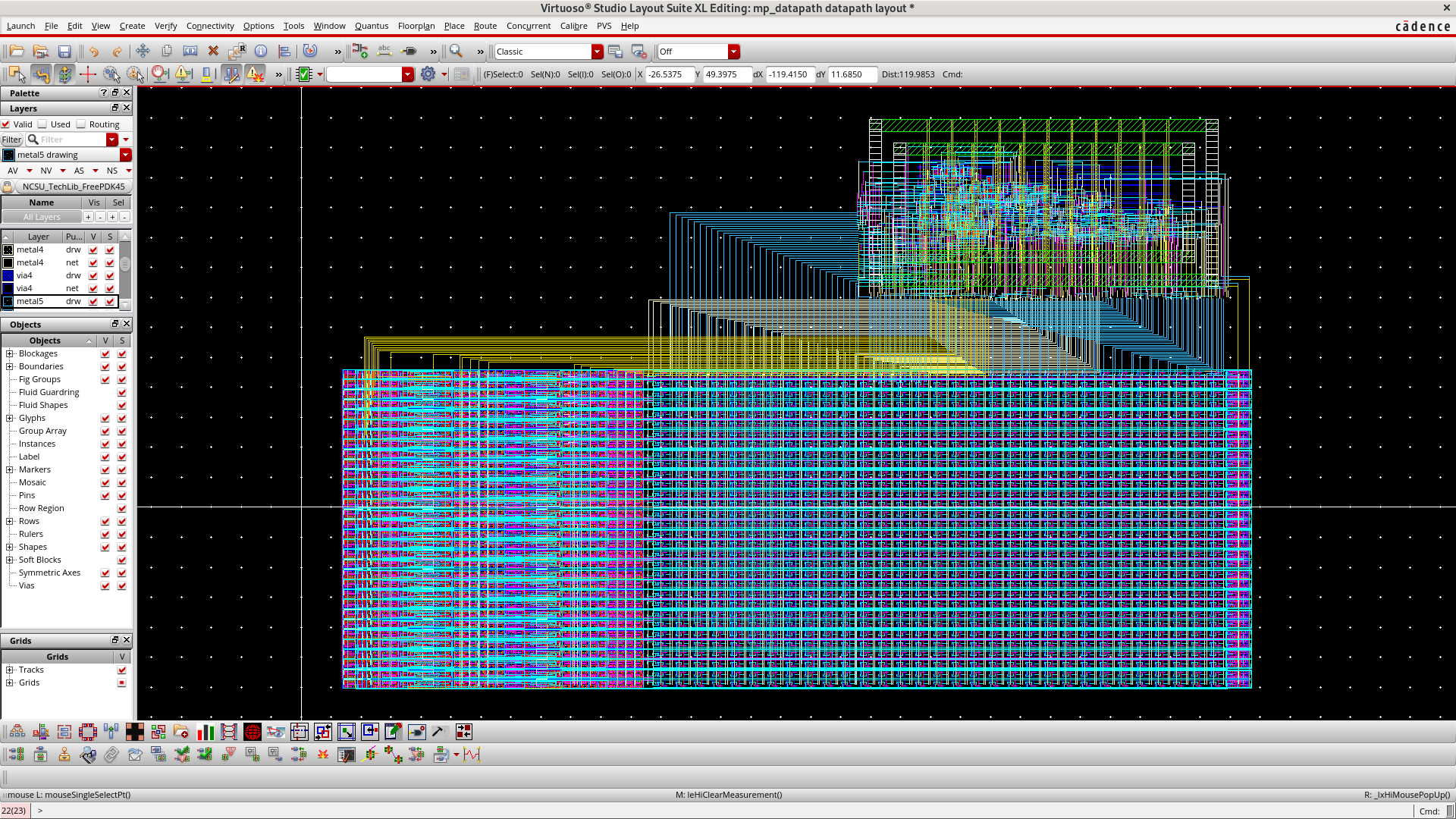Select the Move tool with four arrows
This screenshot has height=819, width=1456.
[143, 52]
